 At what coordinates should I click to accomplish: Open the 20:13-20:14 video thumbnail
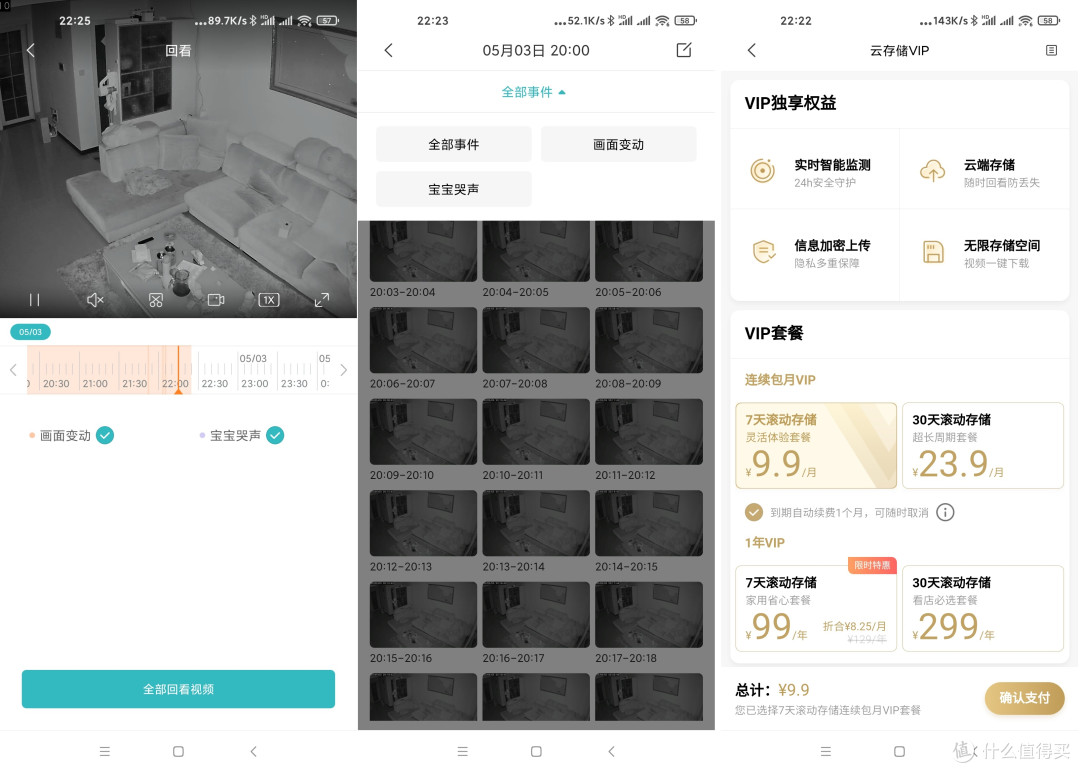pyautogui.click(x=536, y=524)
